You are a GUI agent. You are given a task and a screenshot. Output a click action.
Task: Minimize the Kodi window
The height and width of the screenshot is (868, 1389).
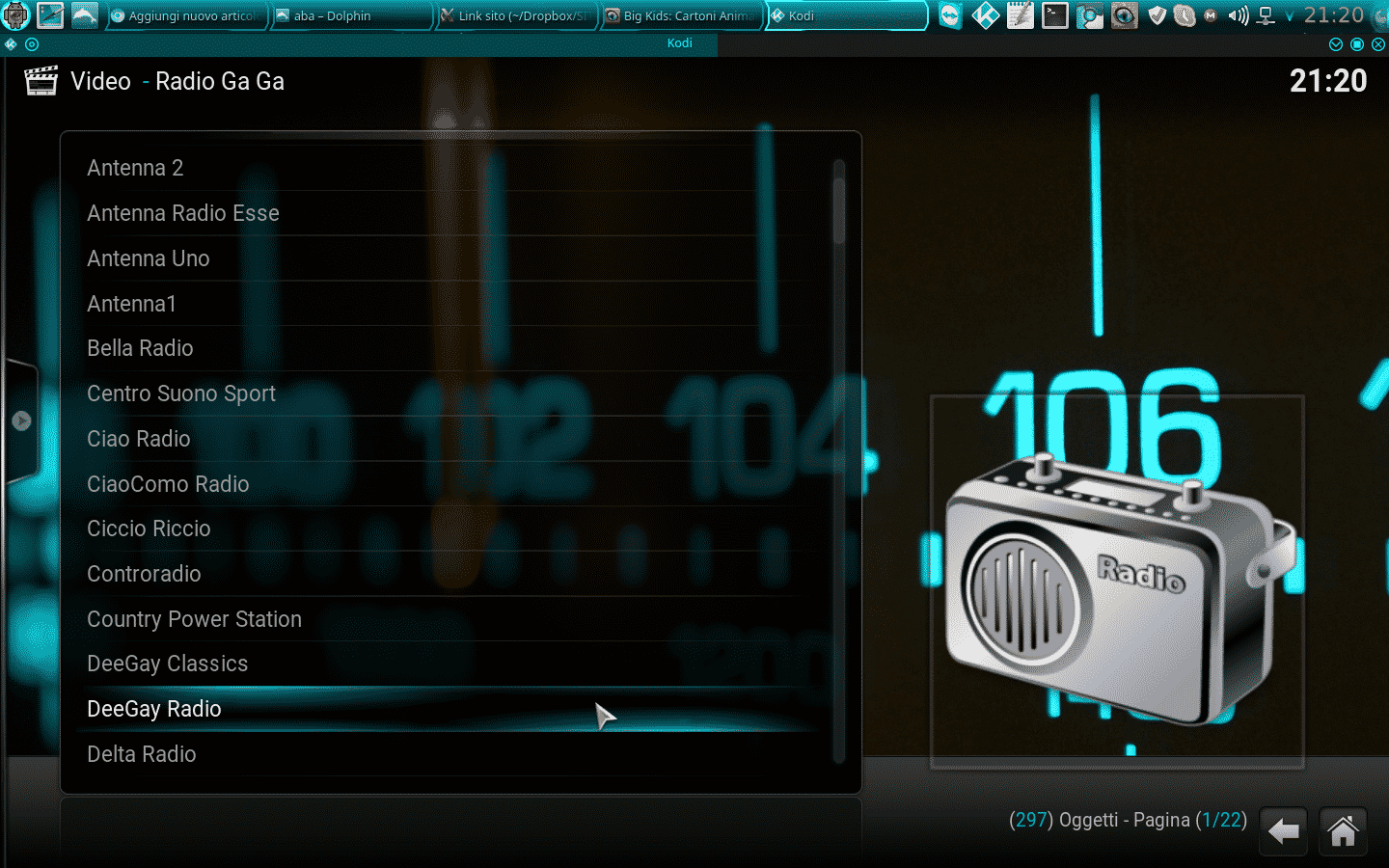tap(1336, 44)
